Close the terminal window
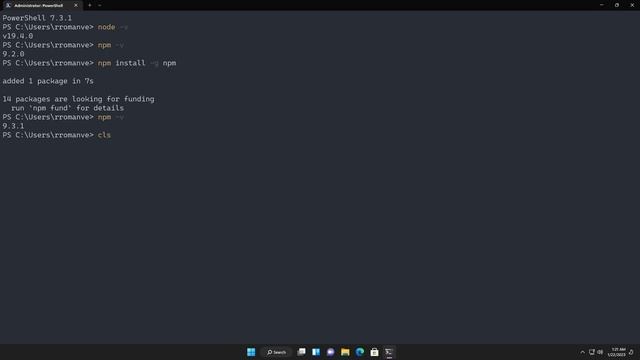 [x=632, y=5]
